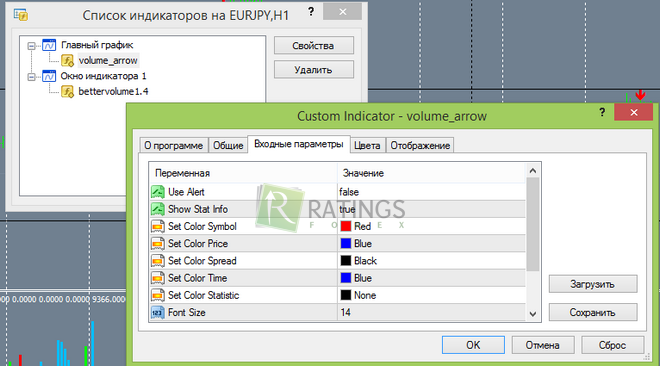The image size is (660, 366).
Task: Click the Загрузить button
Action: pos(593,284)
